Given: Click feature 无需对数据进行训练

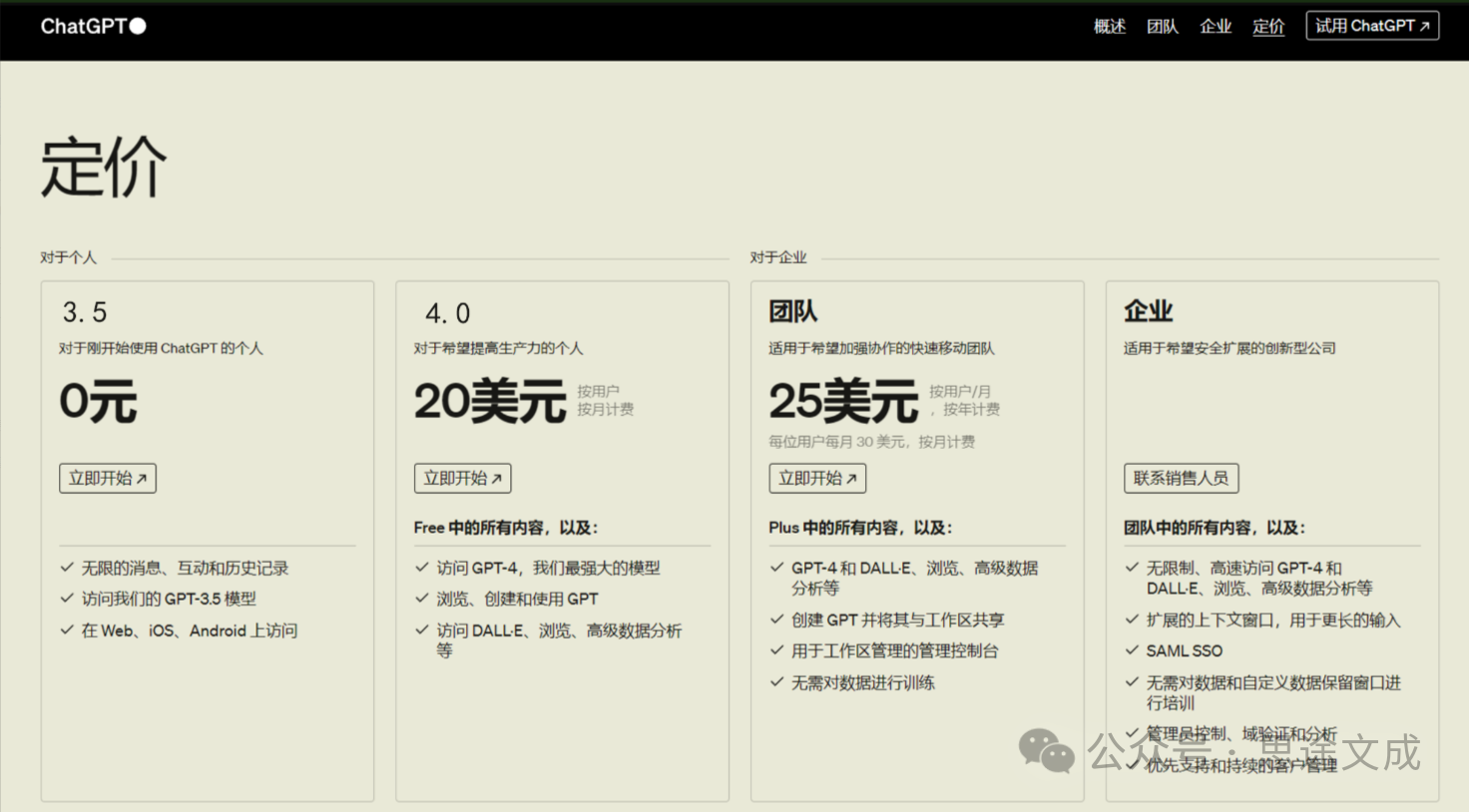Looking at the screenshot, I should 863,682.
